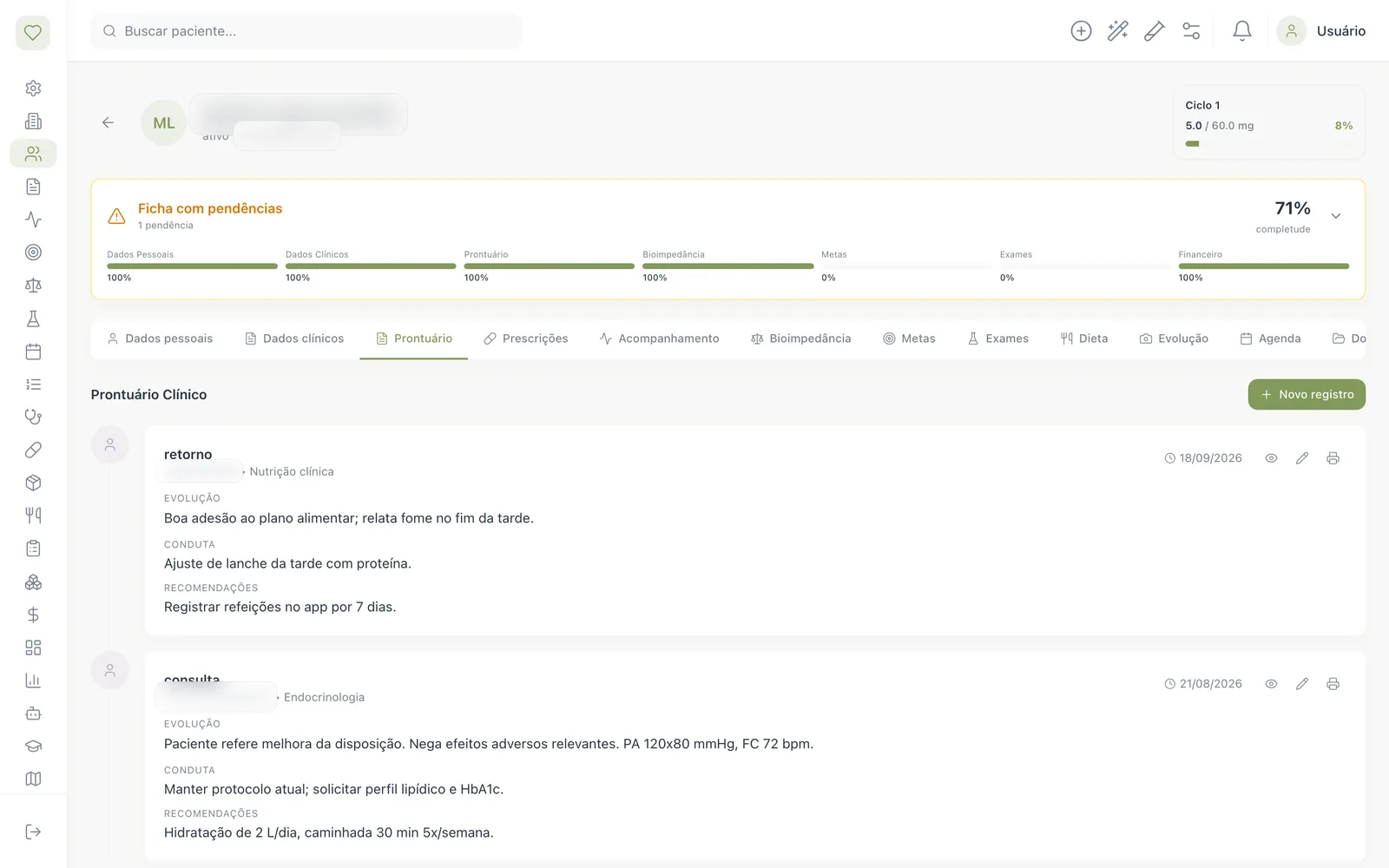Open the patients icon in the sidebar

tap(33, 154)
